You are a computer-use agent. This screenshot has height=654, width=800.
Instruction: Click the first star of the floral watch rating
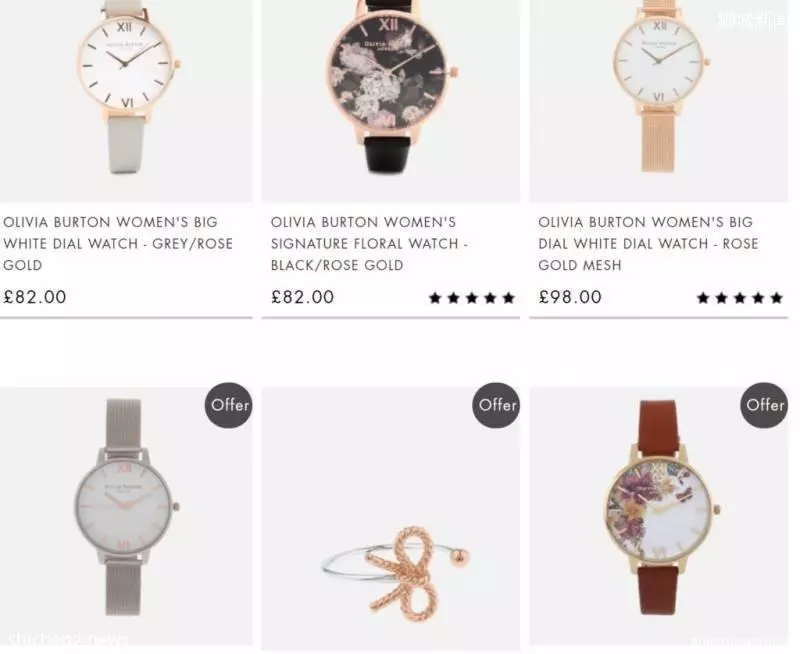(435, 298)
